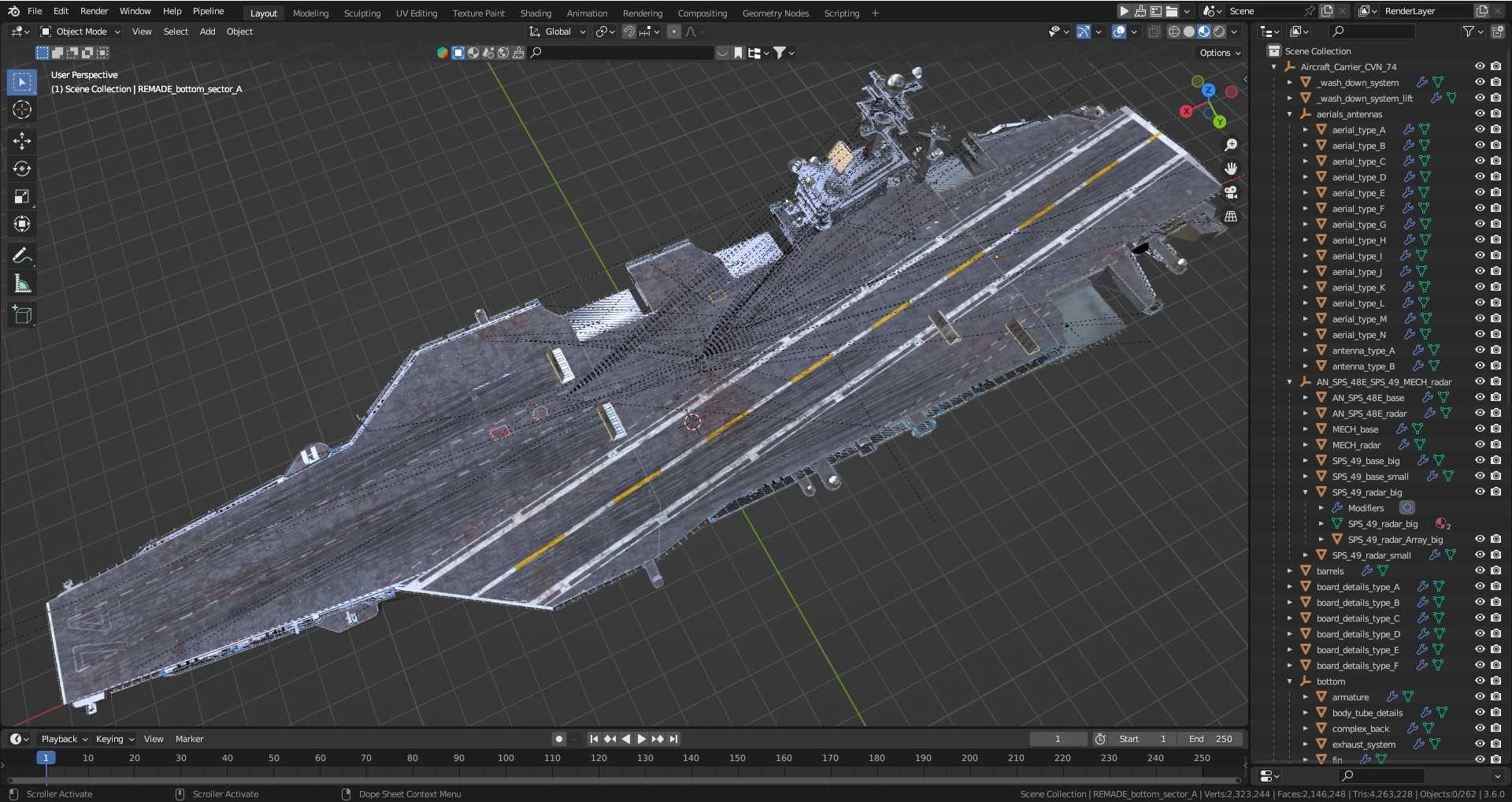Open the Global orientation dropdown
Image resolution: width=1512 pixels, height=802 pixels.
point(558,32)
